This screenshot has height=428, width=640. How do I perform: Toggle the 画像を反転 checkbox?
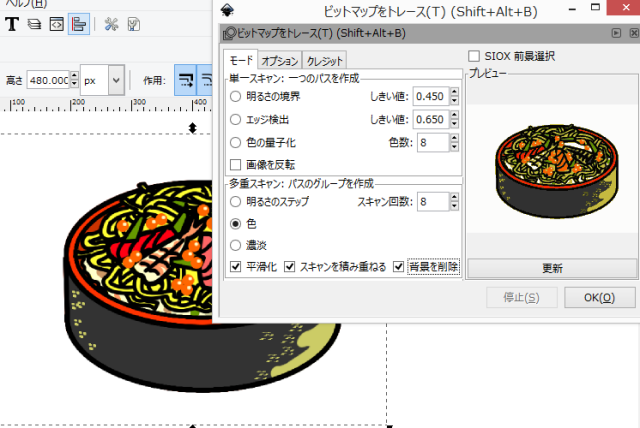(236, 164)
